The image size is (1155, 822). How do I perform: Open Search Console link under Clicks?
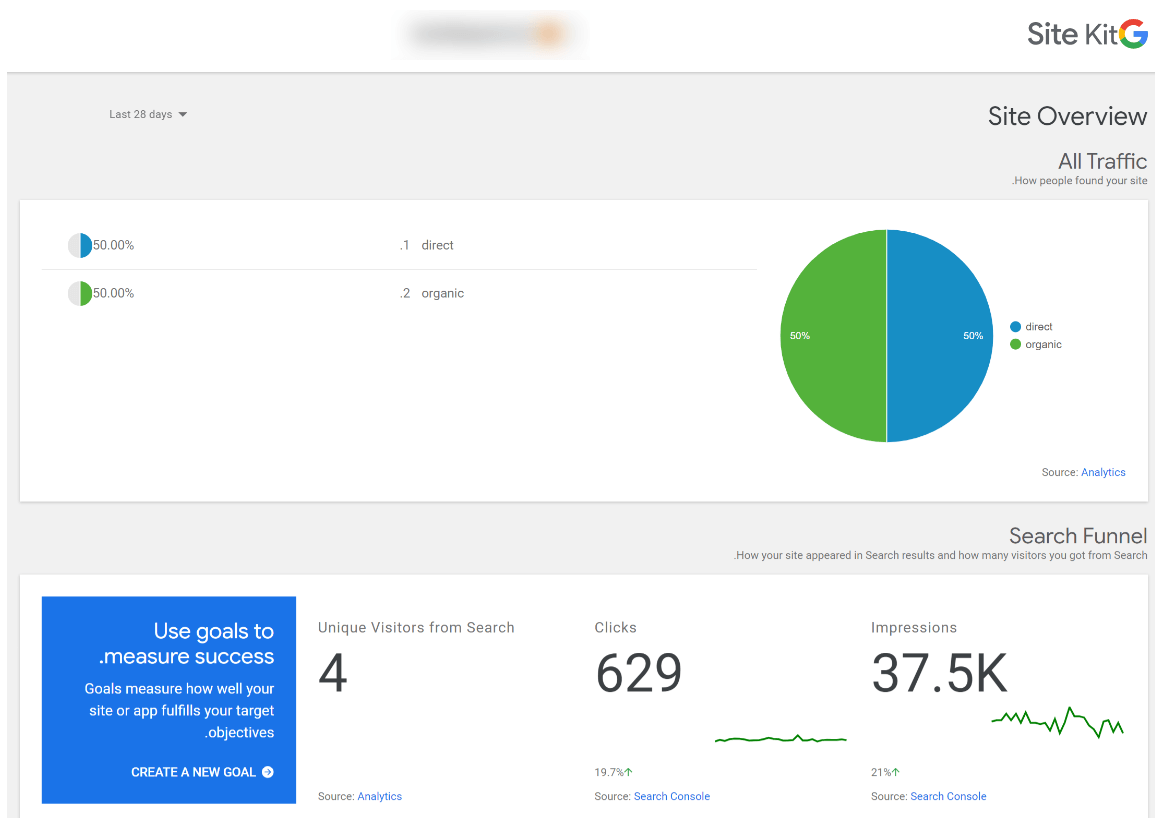click(x=672, y=796)
